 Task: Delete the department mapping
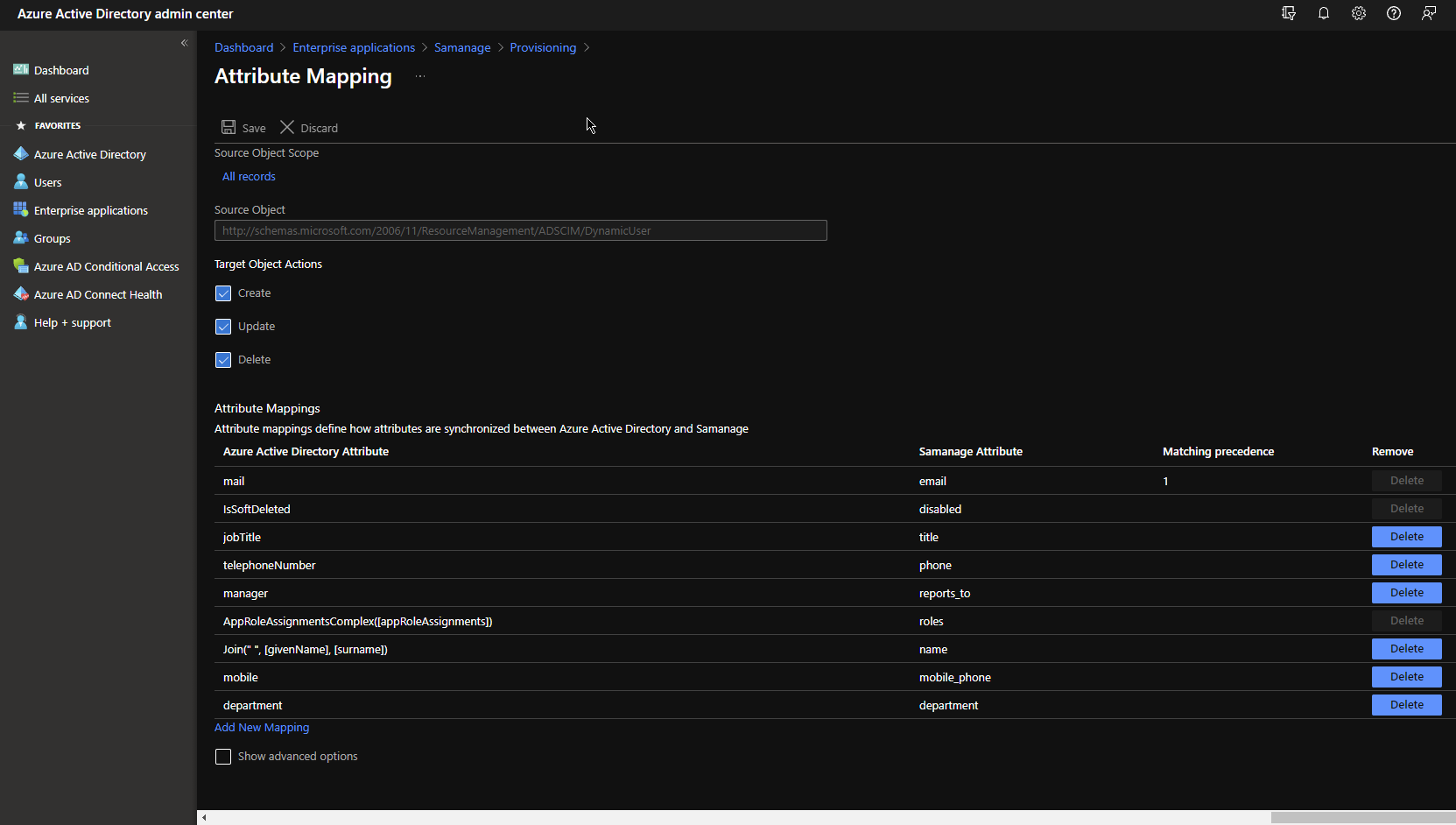[x=1406, y=705]
